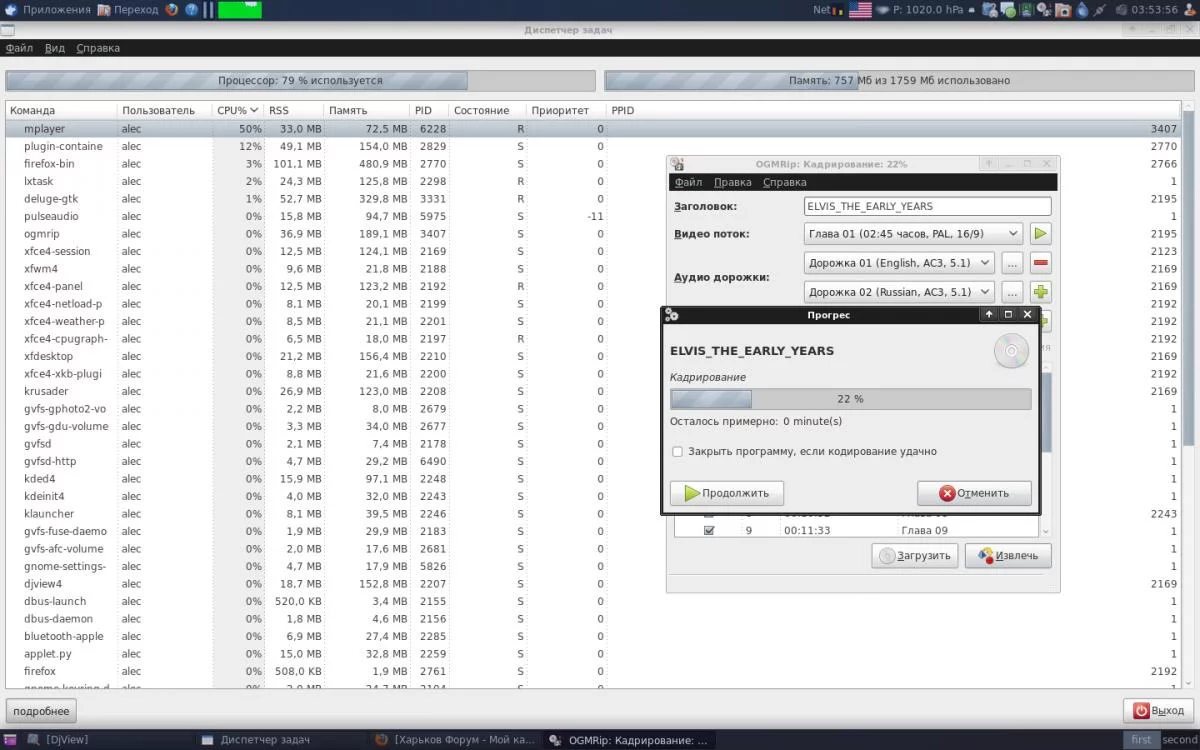Click the RSS column header
The height and width of the screenshot is (750, 1200).
[x=294, y=110]
